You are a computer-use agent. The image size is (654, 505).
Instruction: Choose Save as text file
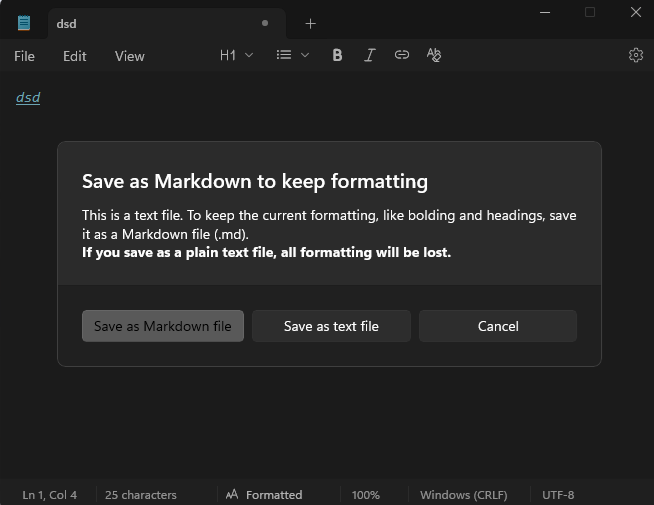[331, 326]
